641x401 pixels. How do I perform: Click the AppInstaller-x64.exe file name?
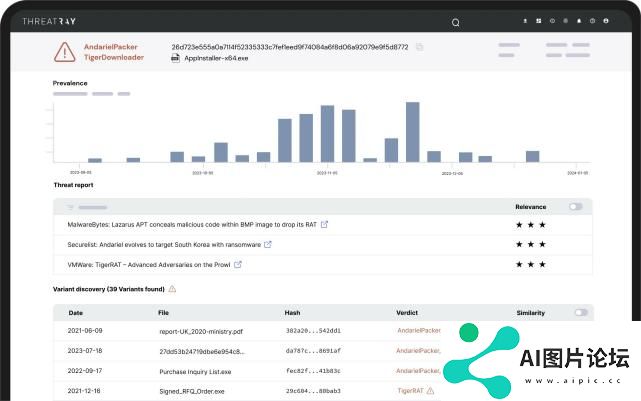[216, 58]
